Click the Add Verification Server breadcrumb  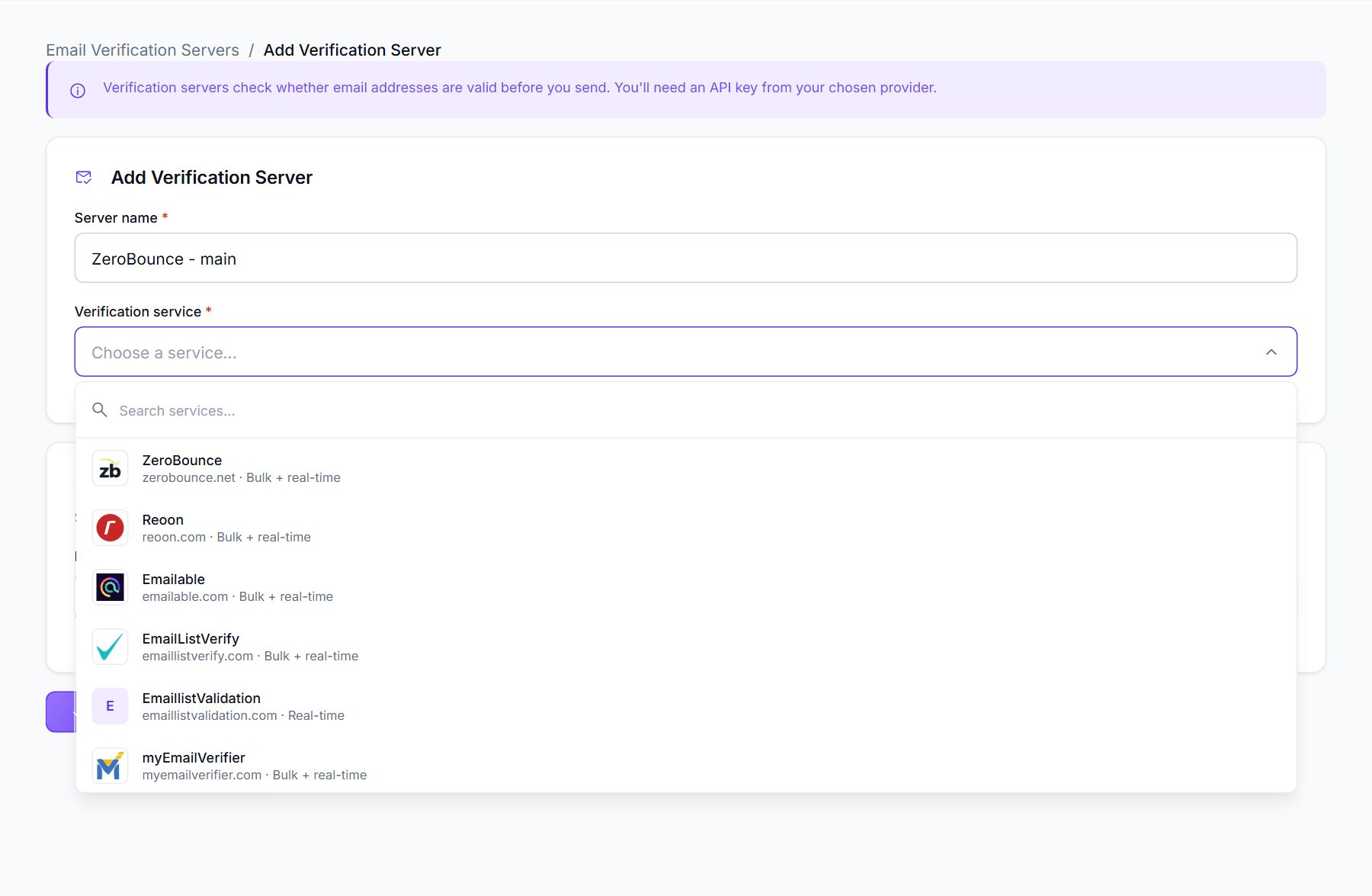pyautogui.click(x=352, y=50)
